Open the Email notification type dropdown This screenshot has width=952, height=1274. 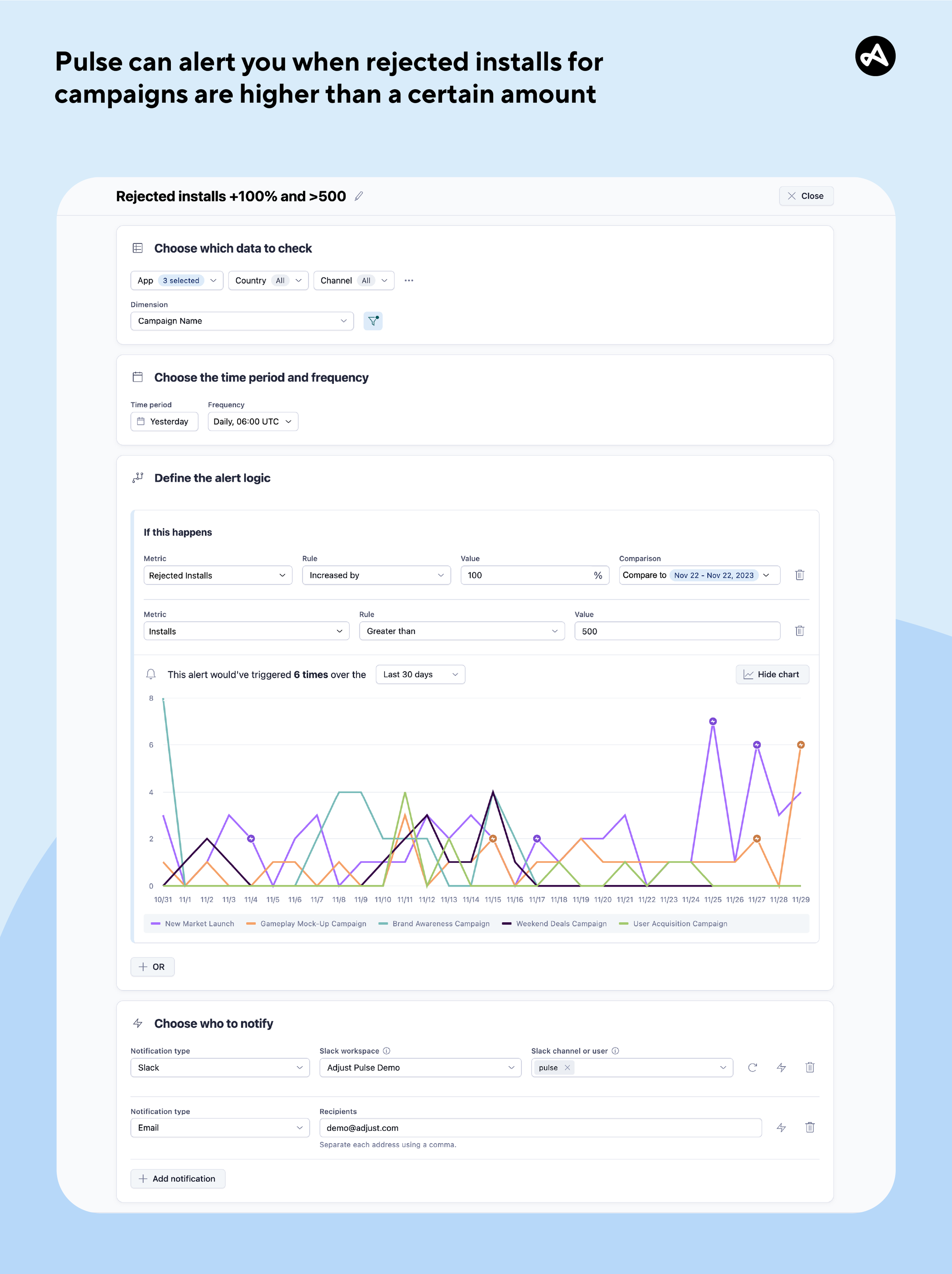pyautogui.click(x=220, y=1128)
